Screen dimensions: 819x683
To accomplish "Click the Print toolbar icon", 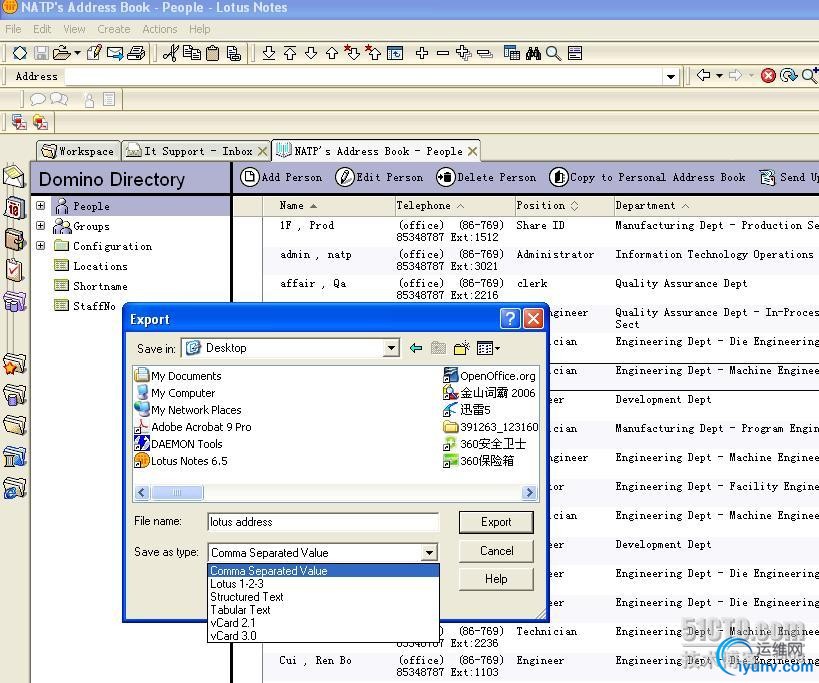I will click(136, 53).
